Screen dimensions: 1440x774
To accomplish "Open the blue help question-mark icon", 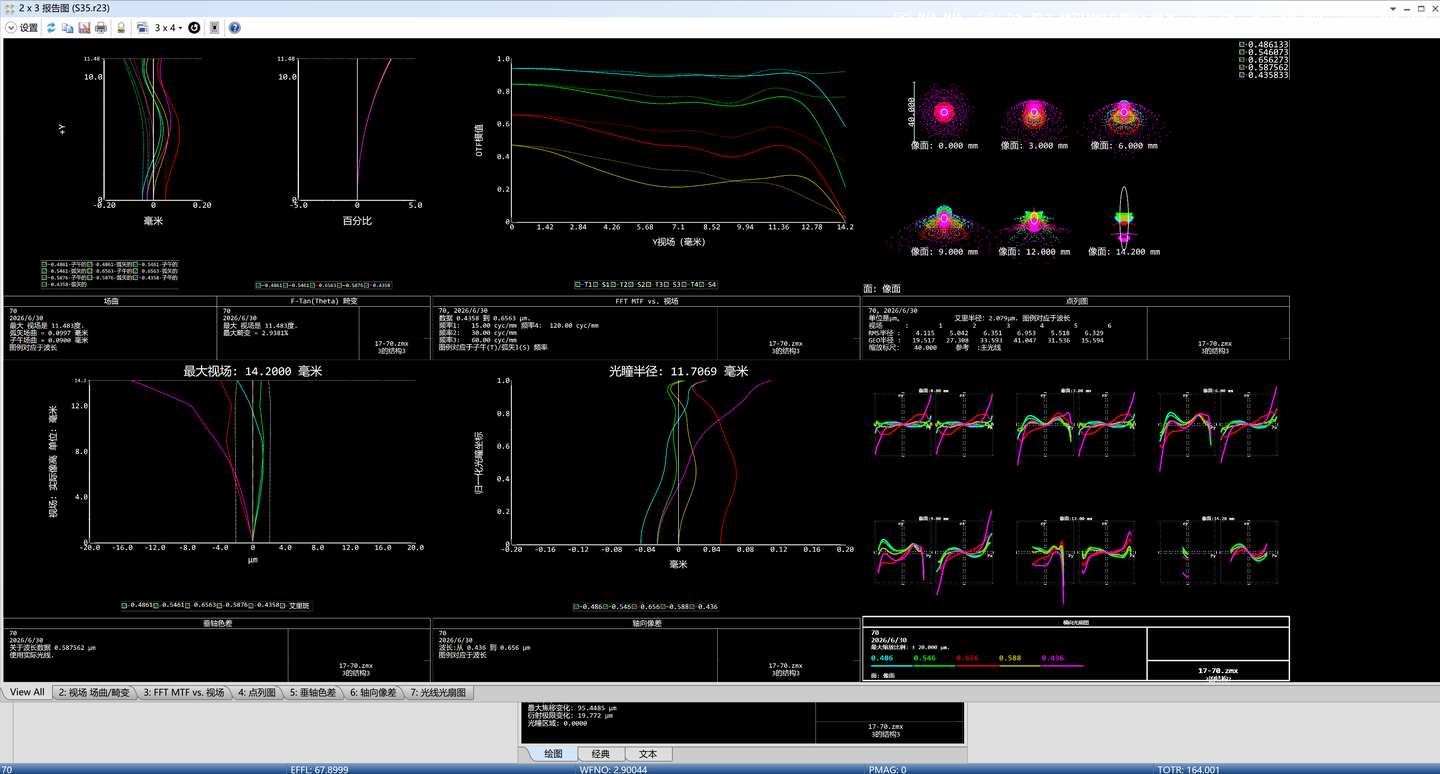I will (234, 28).
